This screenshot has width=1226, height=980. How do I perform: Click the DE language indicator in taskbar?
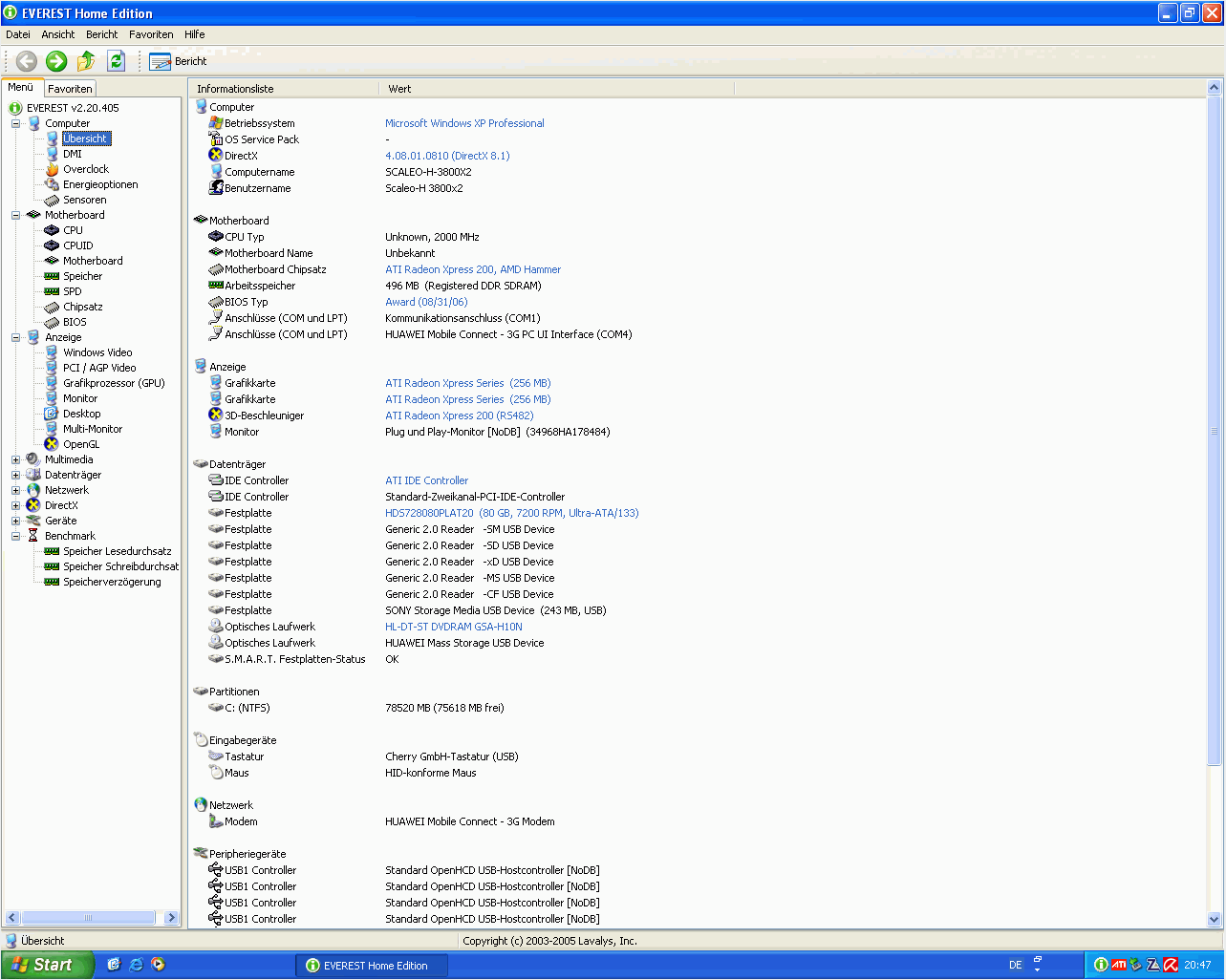coord(1016,965)
